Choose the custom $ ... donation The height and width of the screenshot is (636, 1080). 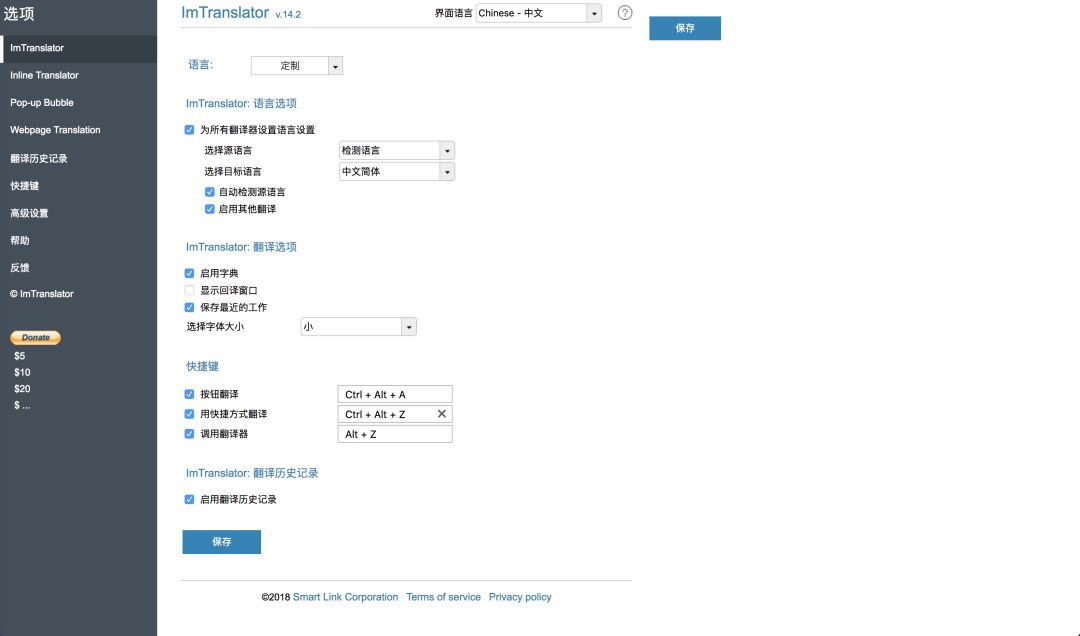coord(22,405)
